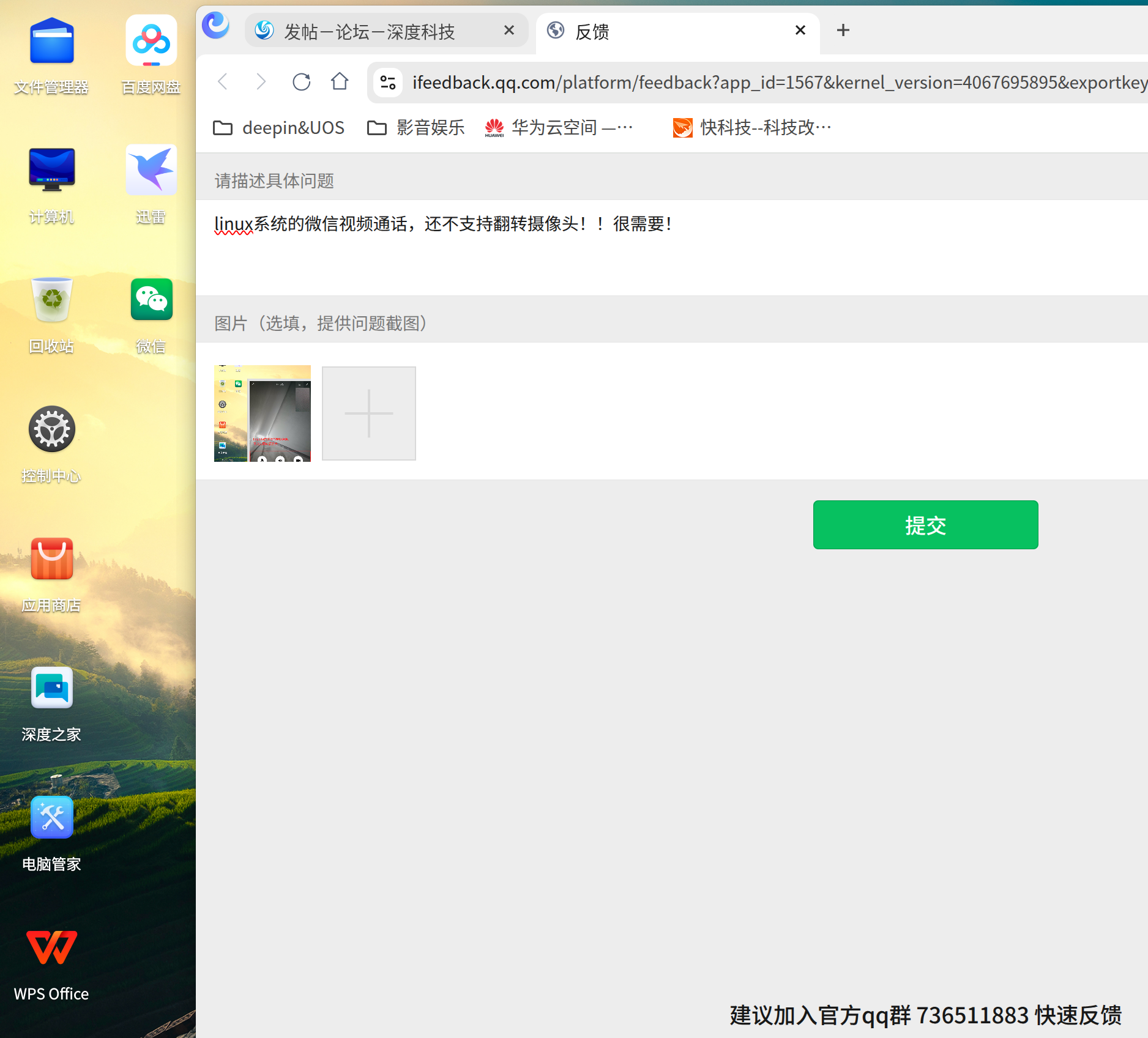Select the 反馈 tab
Viewport: 1148px width, 1038px height.
[677, 32]
